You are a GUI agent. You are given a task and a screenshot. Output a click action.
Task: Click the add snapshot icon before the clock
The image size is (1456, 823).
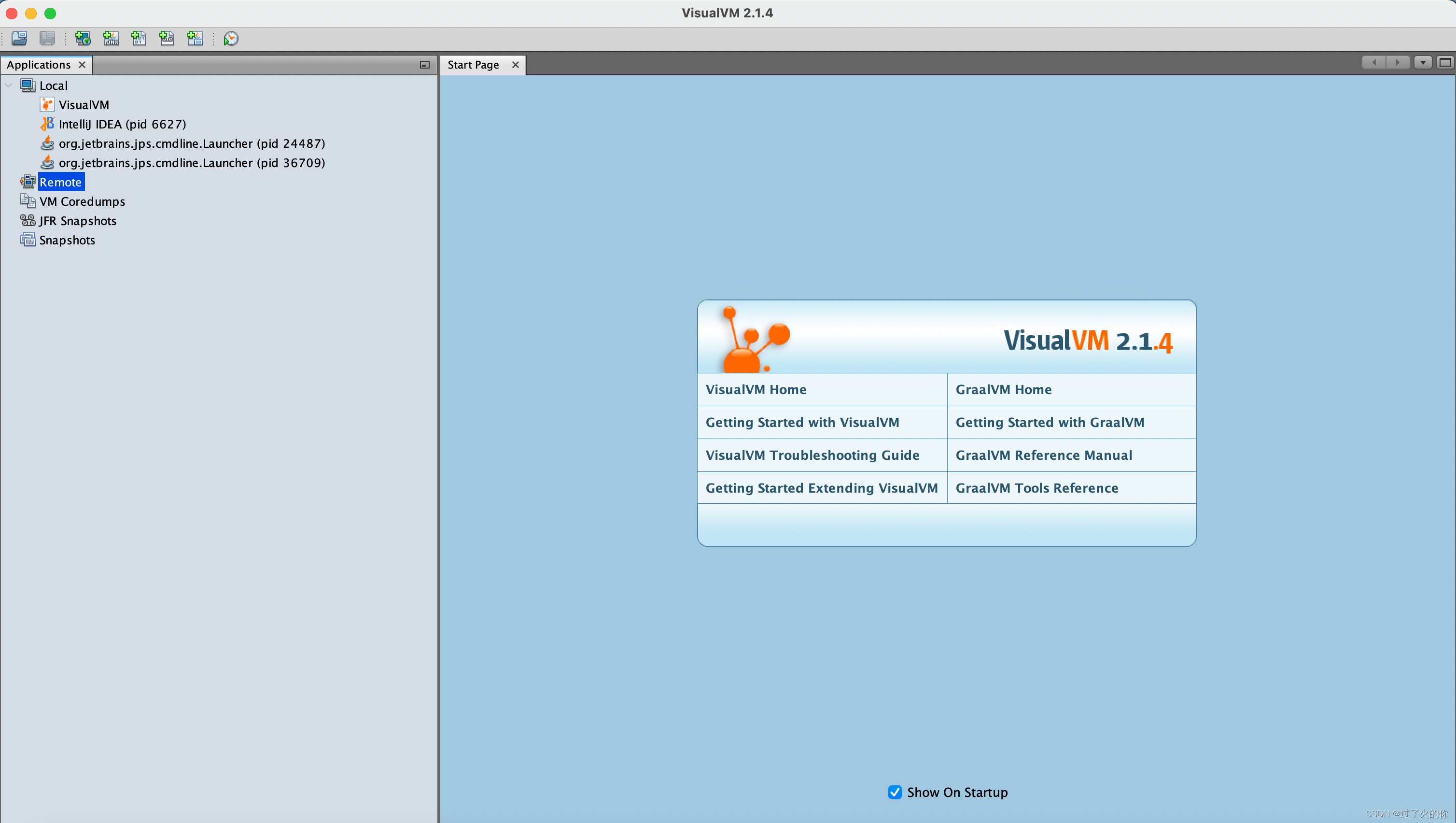point(195,39)
